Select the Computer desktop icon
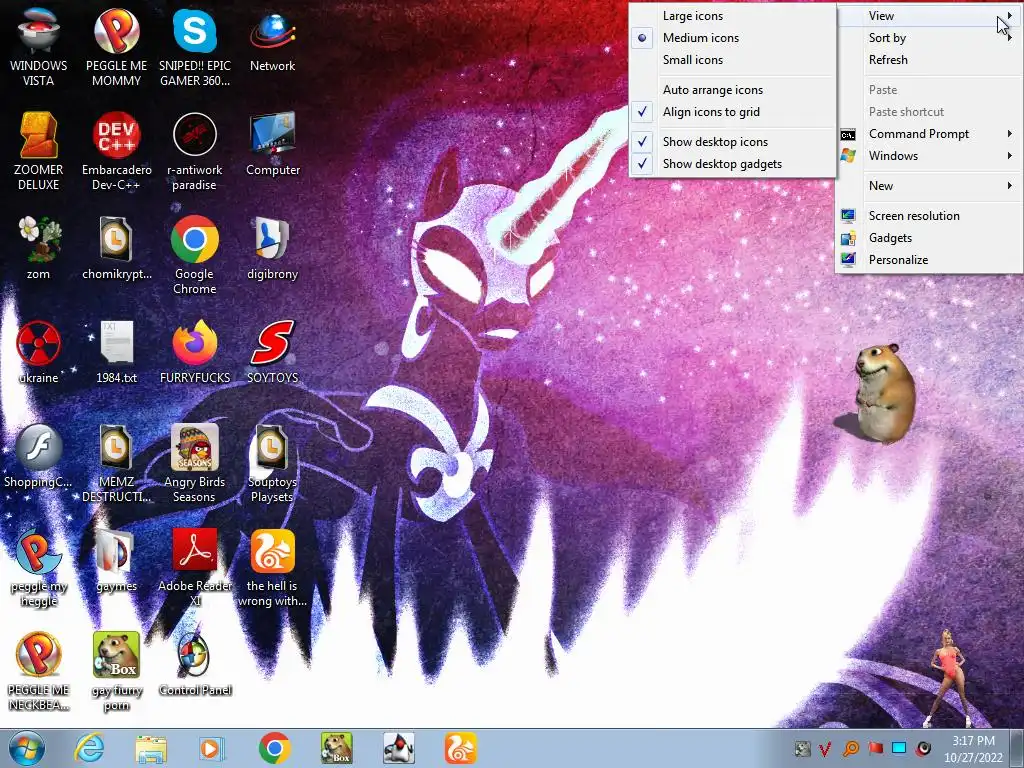Image resolution: width=1024 pixels, height=768 pixels. click(x=272, y=144)
